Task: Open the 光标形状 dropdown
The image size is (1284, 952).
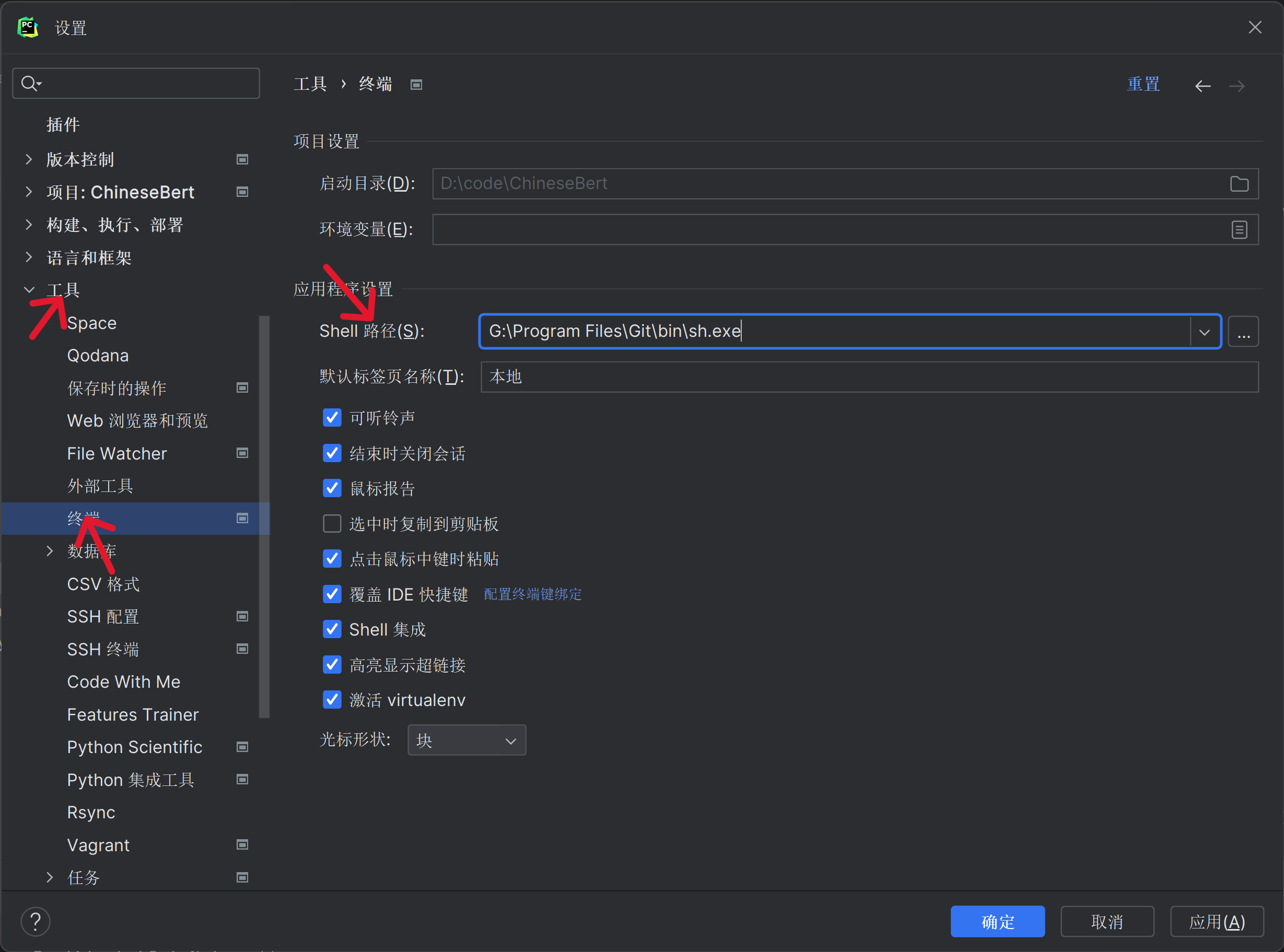Action: 466,740
